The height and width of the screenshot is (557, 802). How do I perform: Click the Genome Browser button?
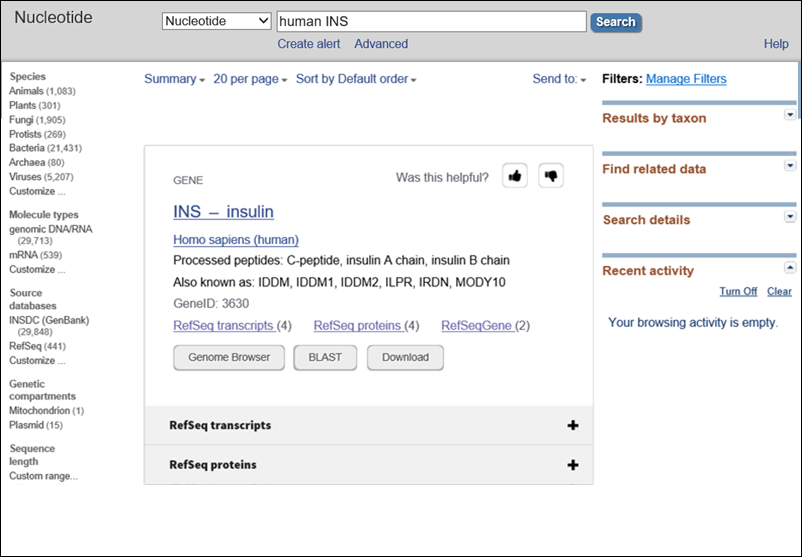tap(229, 358)
